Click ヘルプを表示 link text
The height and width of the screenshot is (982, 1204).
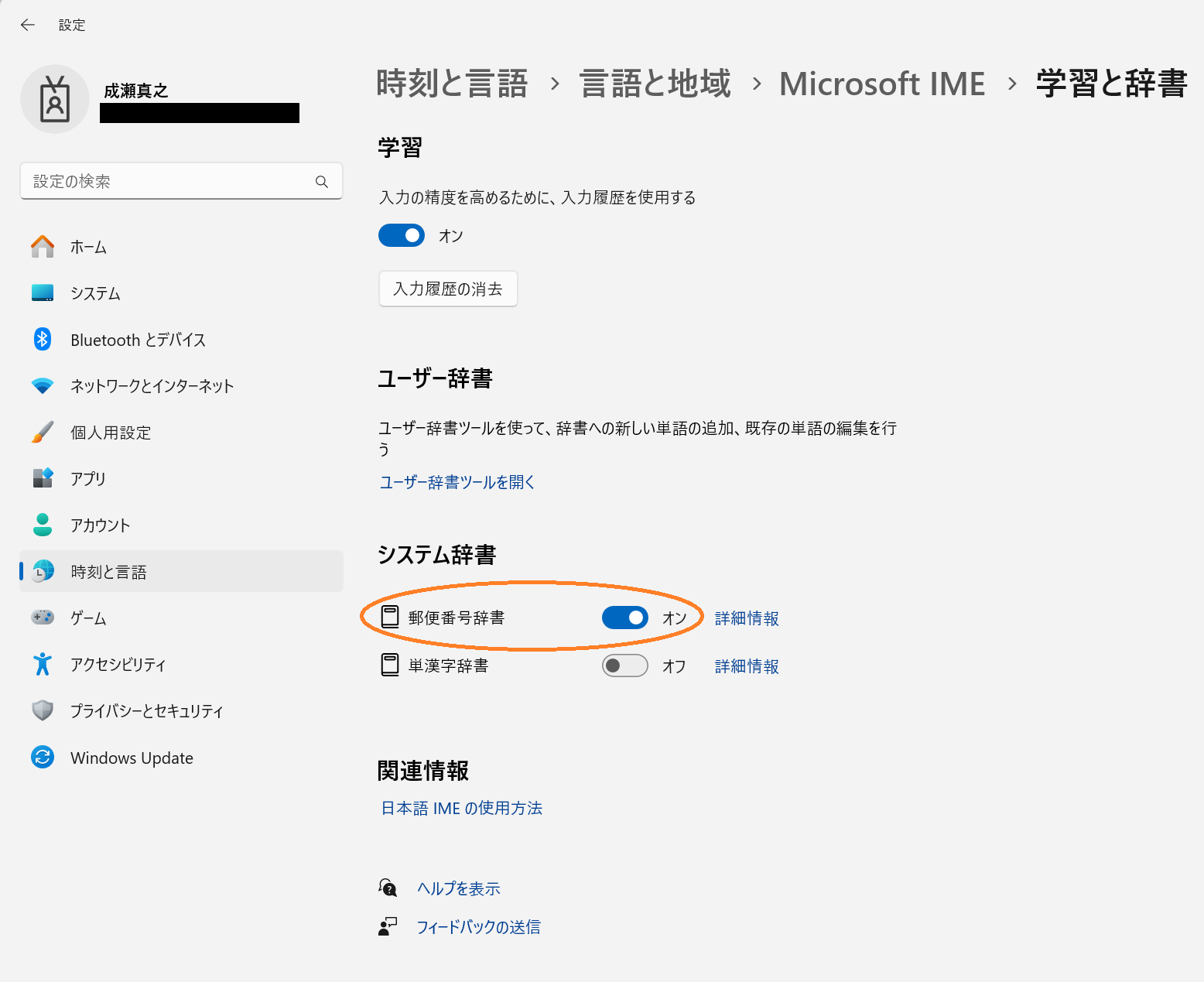coord(459,888)
